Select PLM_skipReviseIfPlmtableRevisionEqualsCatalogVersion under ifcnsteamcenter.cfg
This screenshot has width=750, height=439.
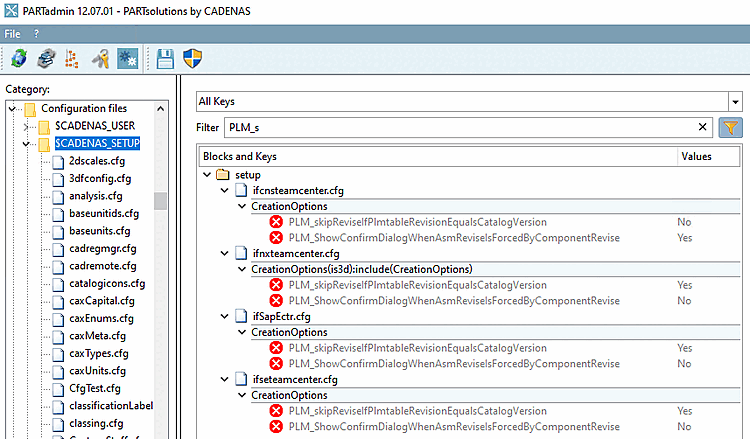(x=418, y=222)
